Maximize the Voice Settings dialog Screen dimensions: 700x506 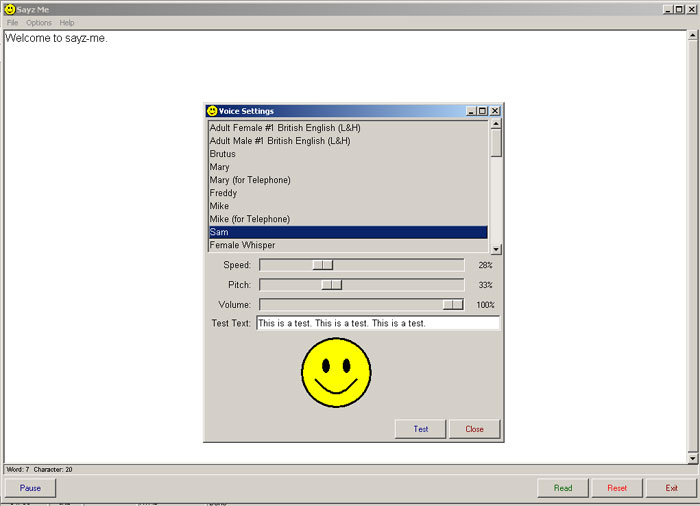click(x=482, y=111)
